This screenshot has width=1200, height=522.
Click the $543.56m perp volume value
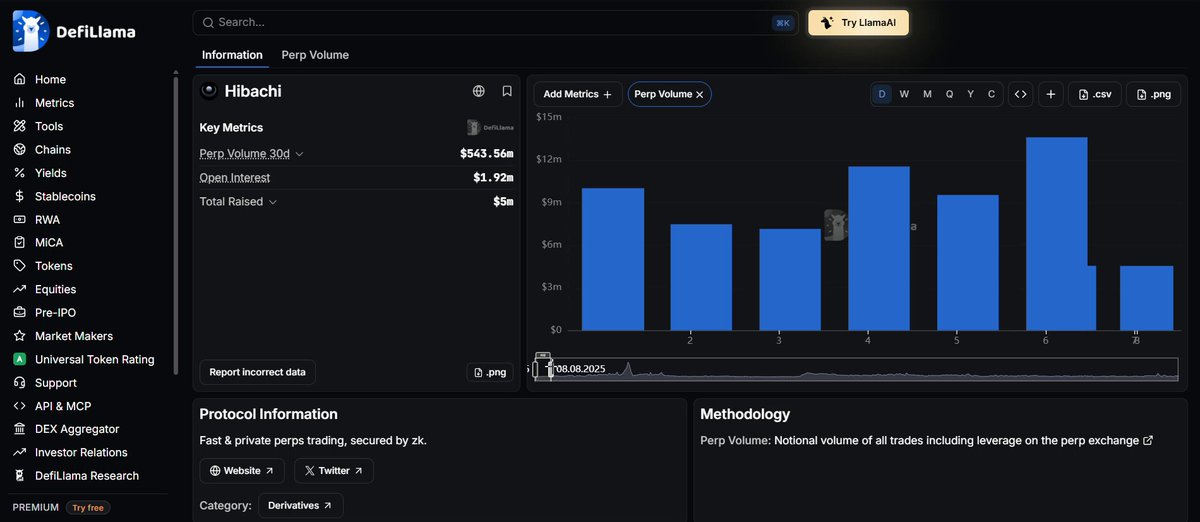pos(486,154)
